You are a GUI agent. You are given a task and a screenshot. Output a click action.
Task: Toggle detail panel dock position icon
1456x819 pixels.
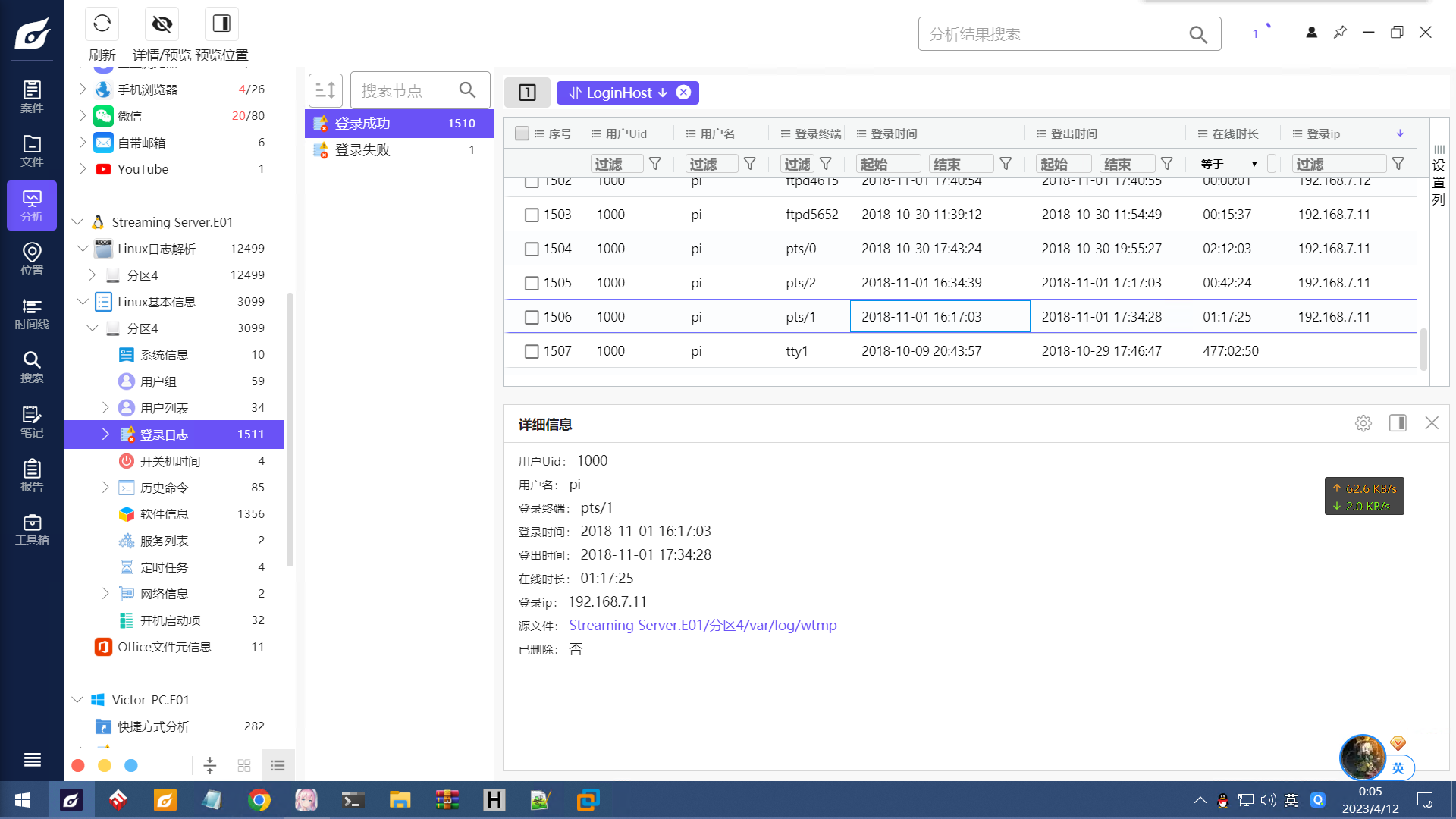[x=1398, y=423]
